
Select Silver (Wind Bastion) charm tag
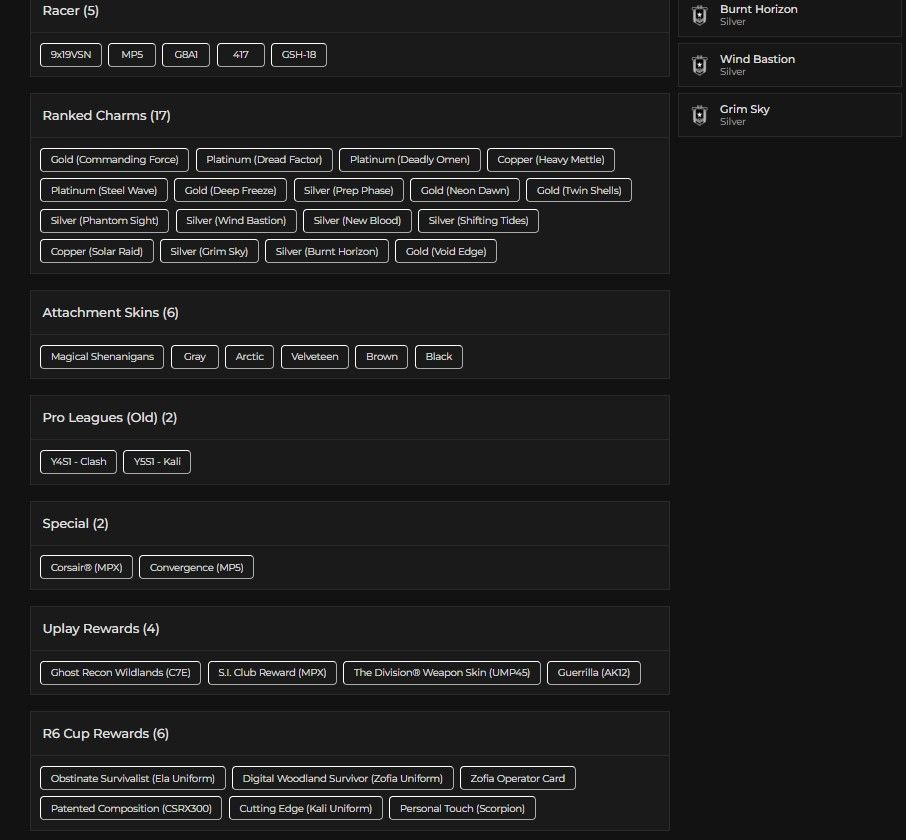236,221
